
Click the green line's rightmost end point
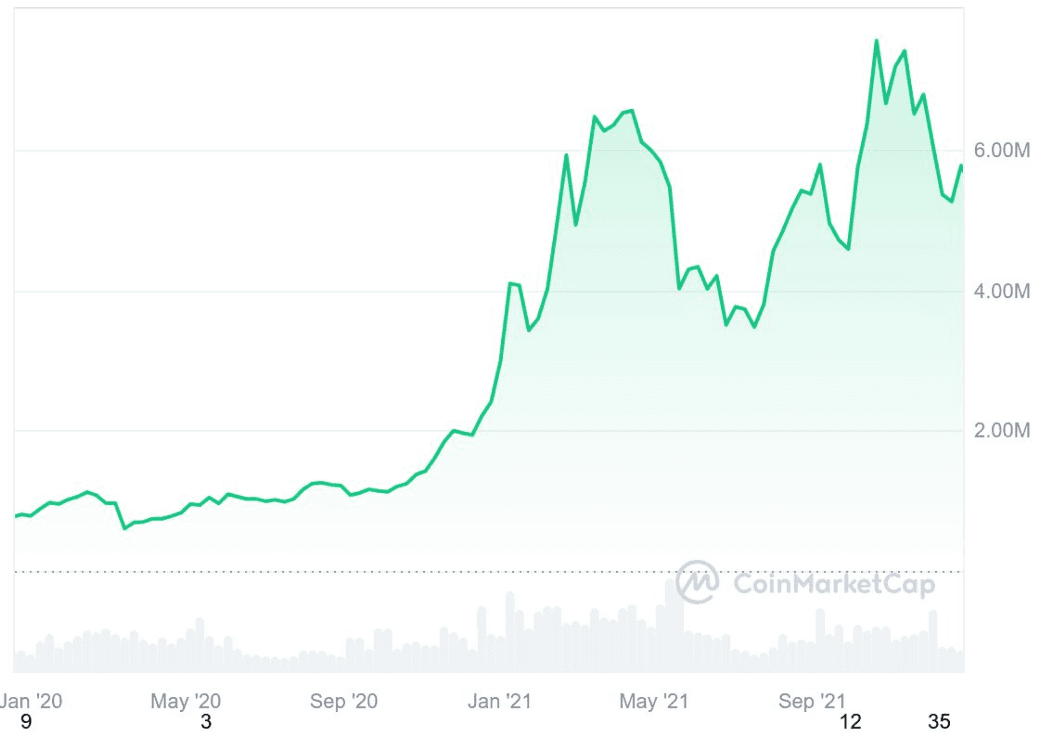click(x=961, y=166)
